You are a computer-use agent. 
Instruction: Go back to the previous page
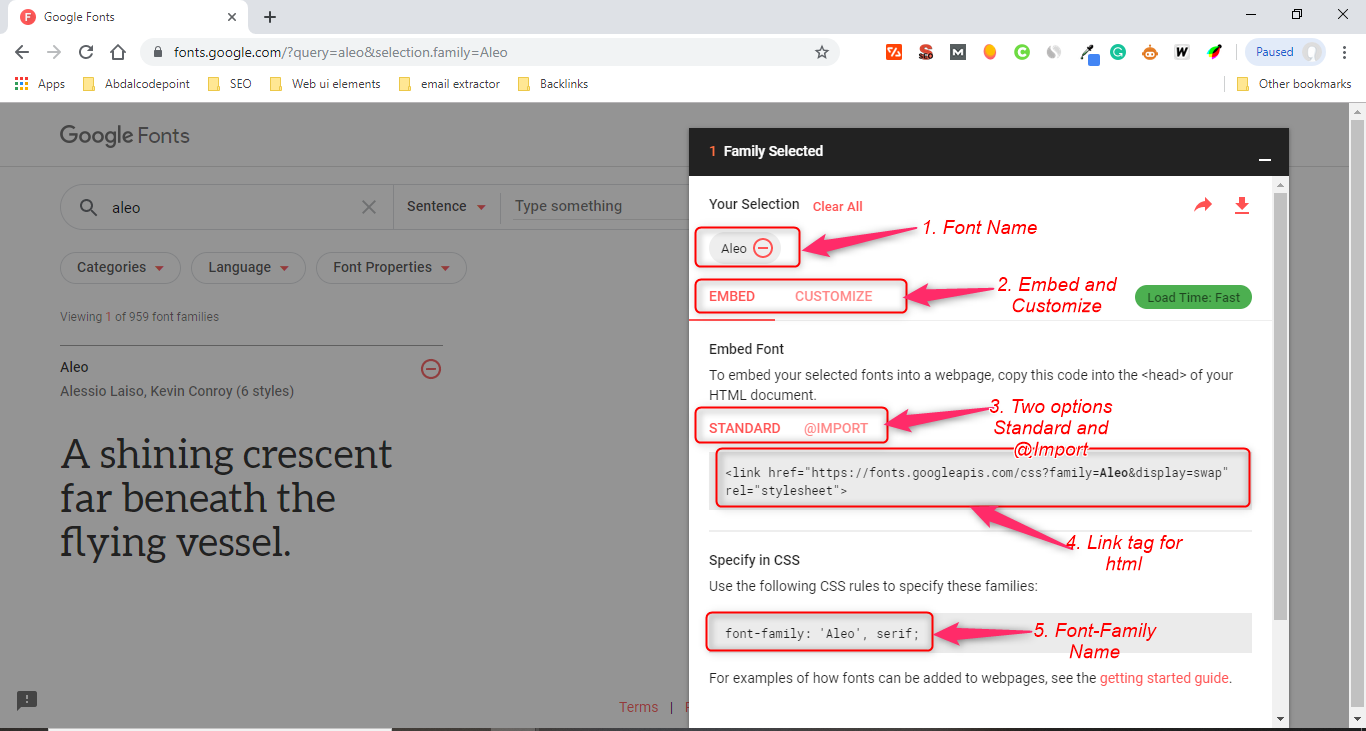click(x=22, y=52)
